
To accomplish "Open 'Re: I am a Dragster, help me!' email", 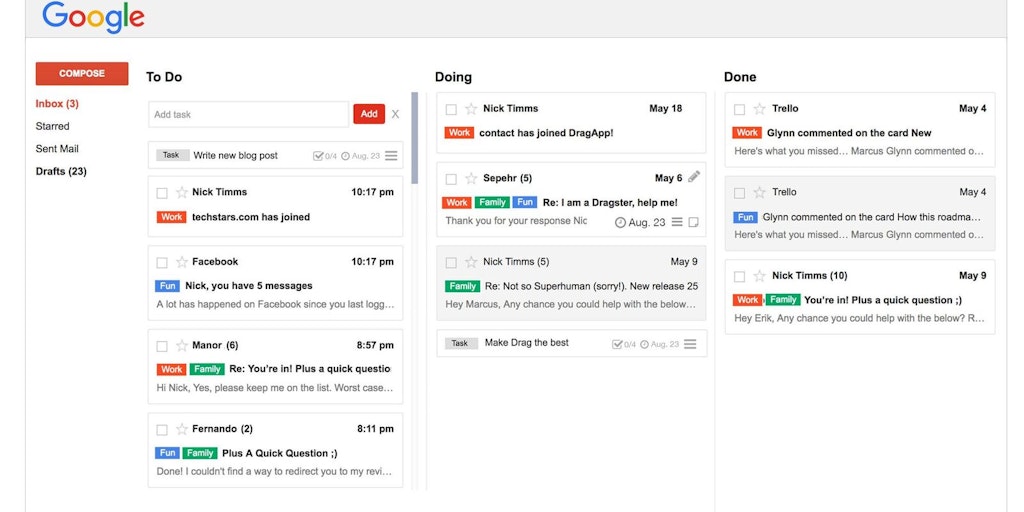I will pyautogui.click(x=610, y=203).
